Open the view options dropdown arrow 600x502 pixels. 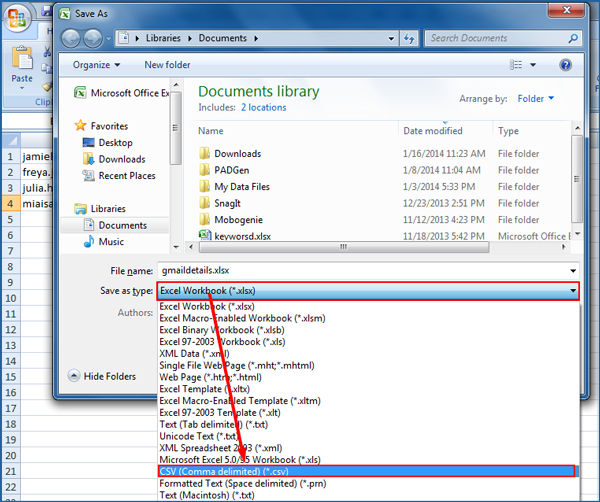pyautogui.click(x=533, y=65)
